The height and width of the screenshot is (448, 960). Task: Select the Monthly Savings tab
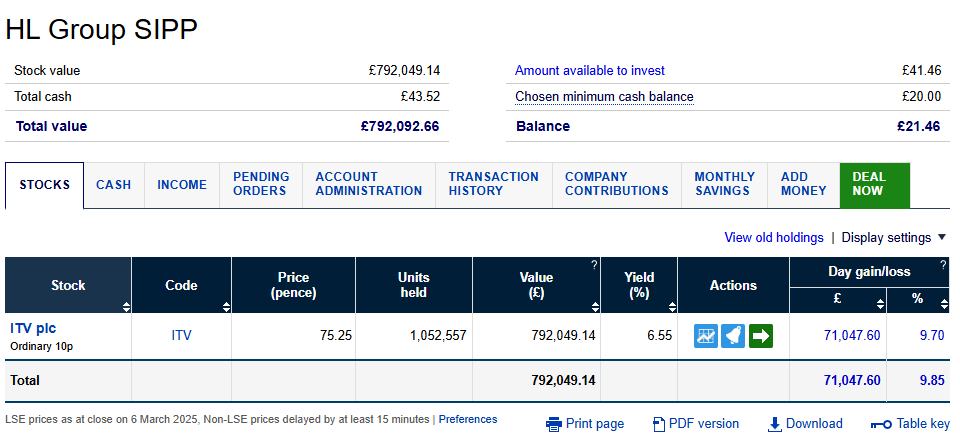pyautogui.click(x=724, y=185)
